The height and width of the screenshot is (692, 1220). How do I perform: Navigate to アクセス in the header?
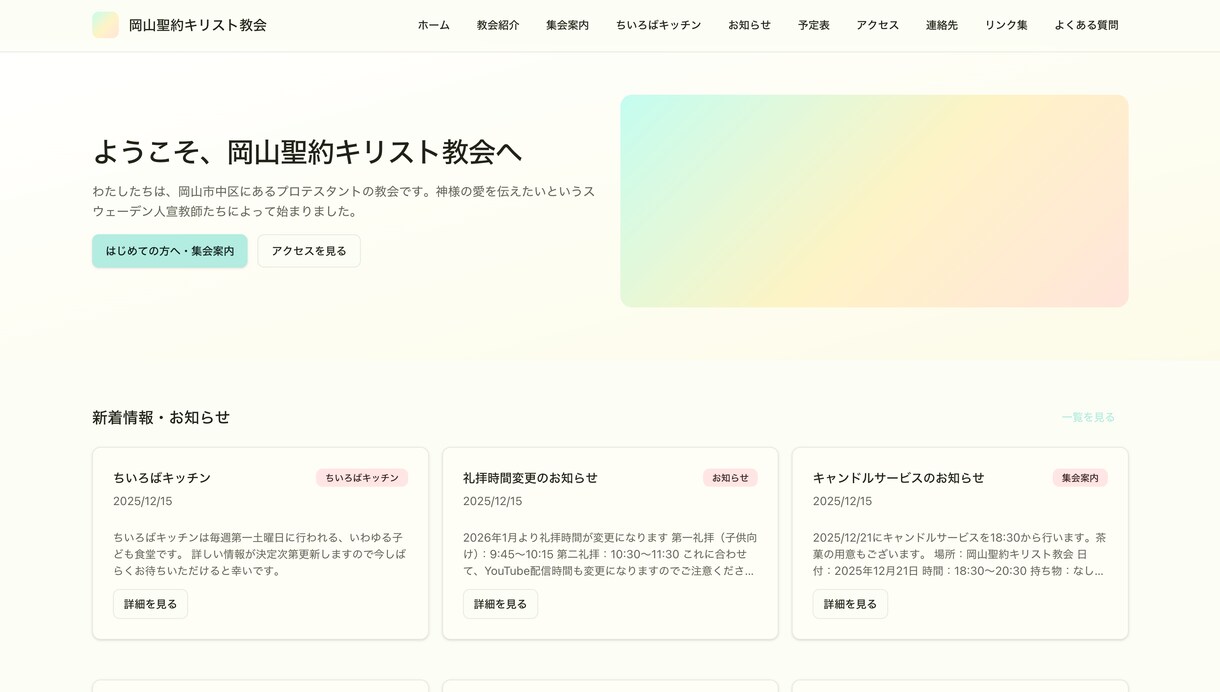tap(877, 25)
